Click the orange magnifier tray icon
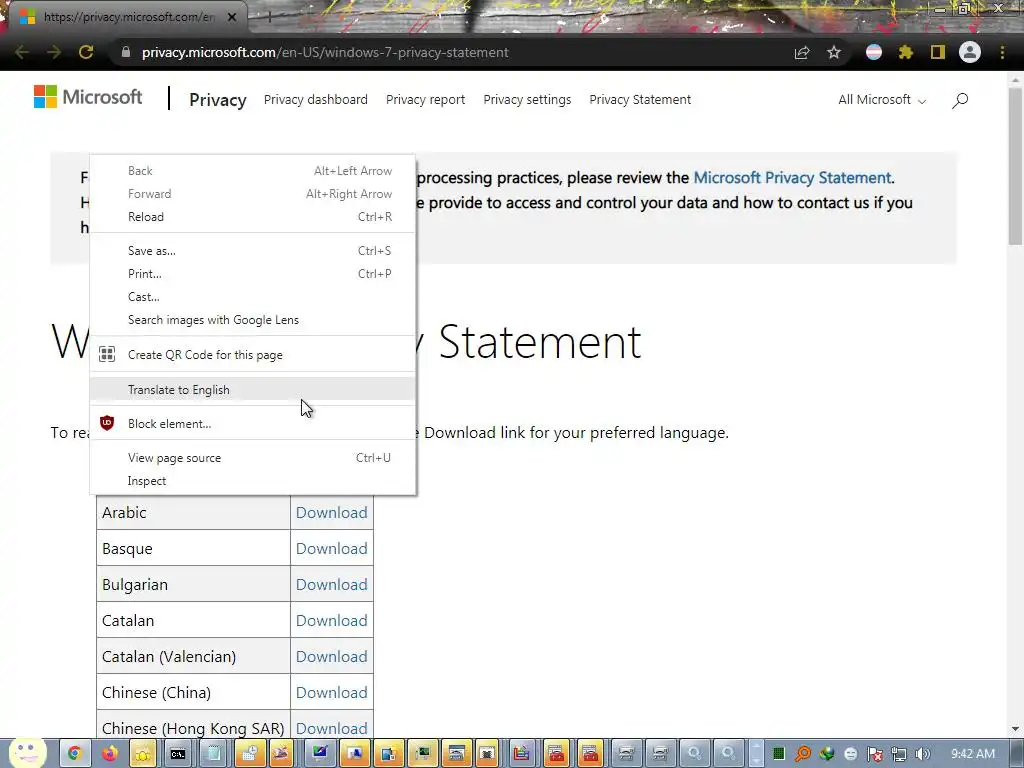This screenshot has width=1024, height=768. coord(803,754)
